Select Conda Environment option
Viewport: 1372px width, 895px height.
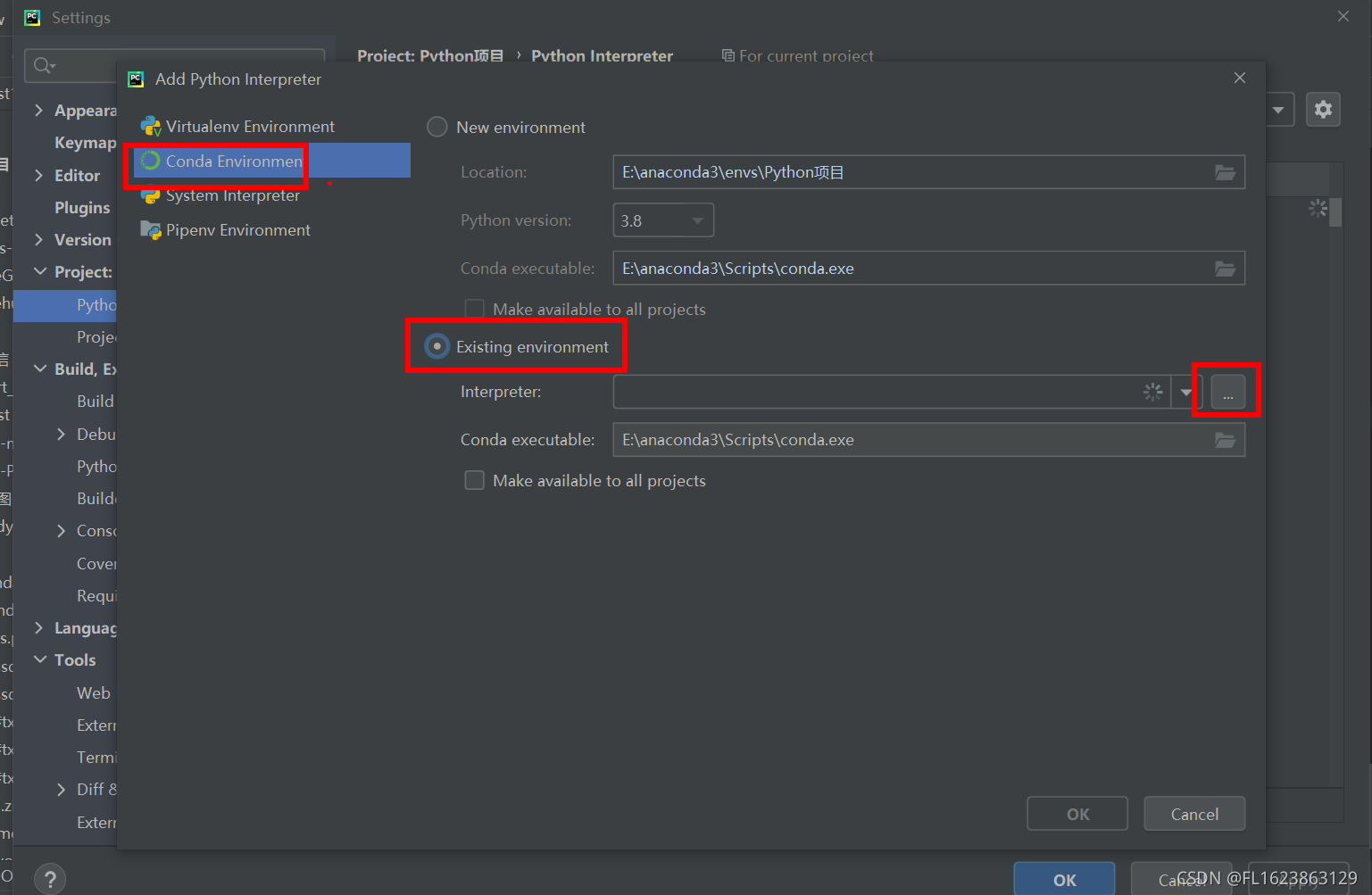click(272, 161)
